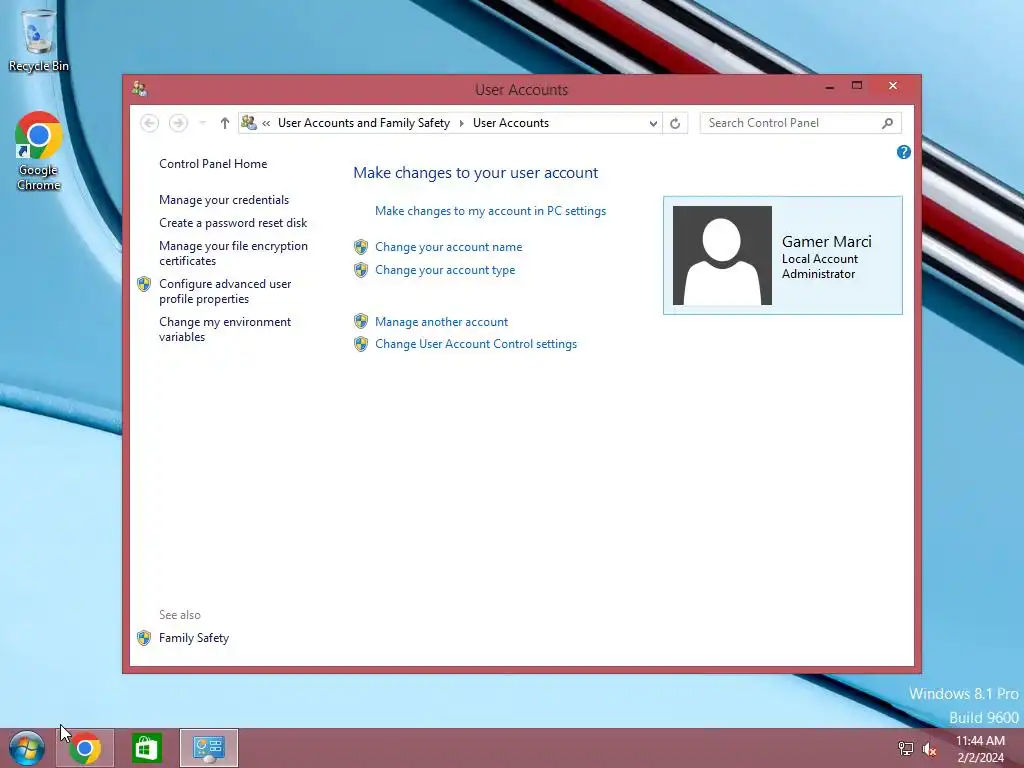Click shield icon beside Change User Account Control
1024x768 pixels.
click(361, 344)
